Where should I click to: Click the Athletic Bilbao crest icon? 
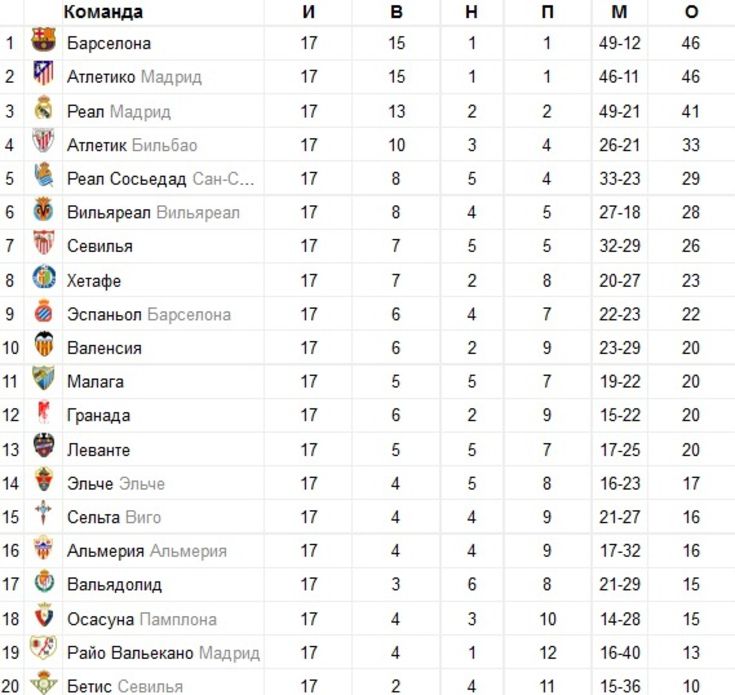pos(44,141)
